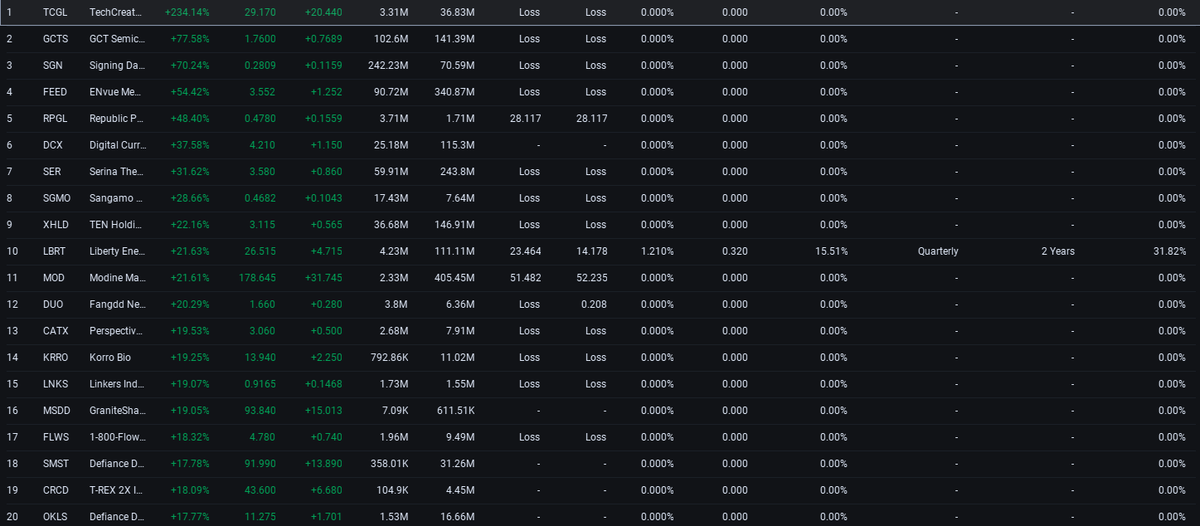Click the T-REX 2X I… name

tap(116, 490)
